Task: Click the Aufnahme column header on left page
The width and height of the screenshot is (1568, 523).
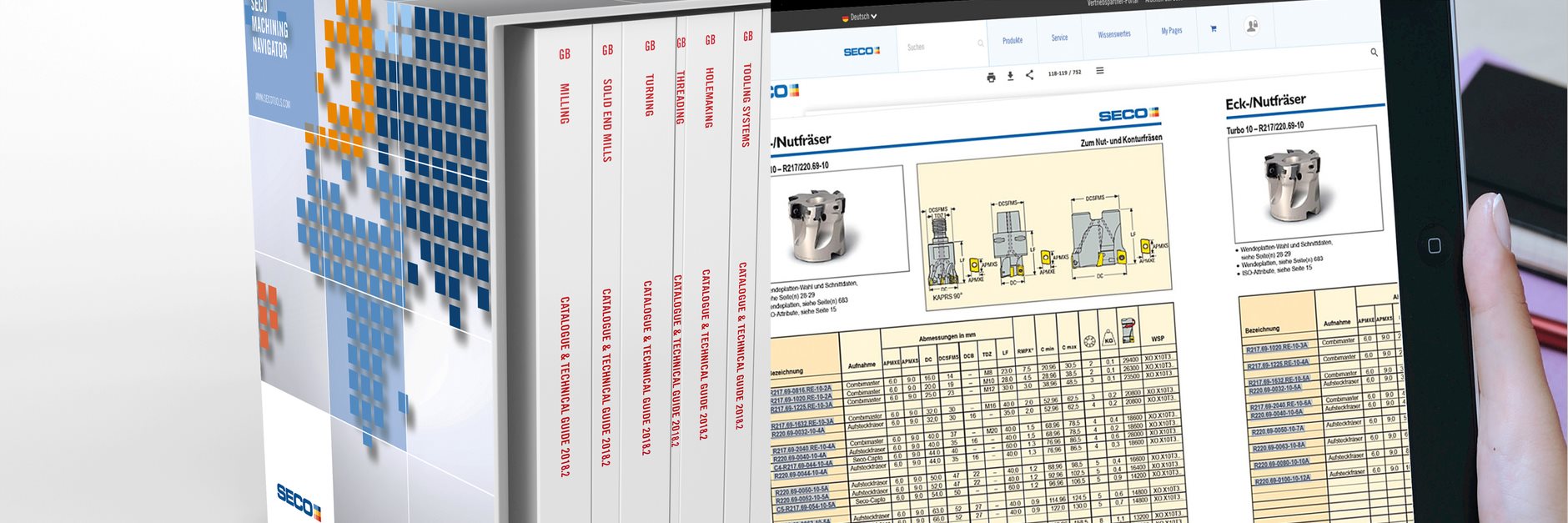Action: pos(862,365)
